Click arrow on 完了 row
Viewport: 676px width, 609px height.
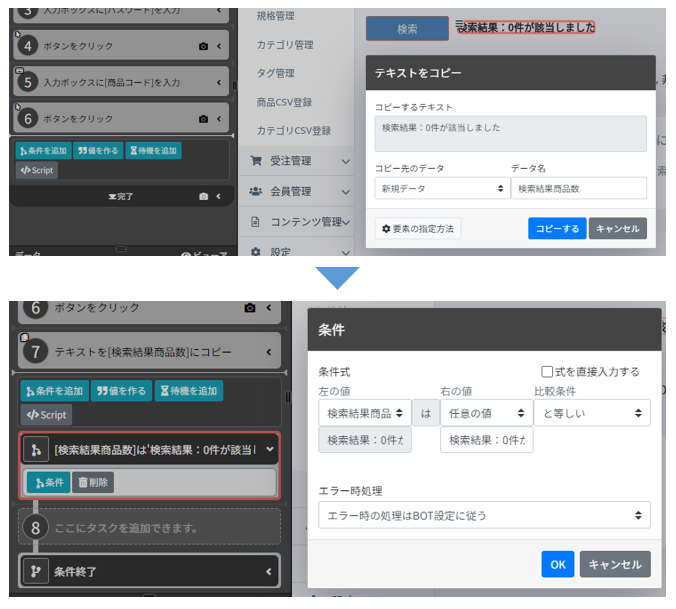(x=219, y=196)
